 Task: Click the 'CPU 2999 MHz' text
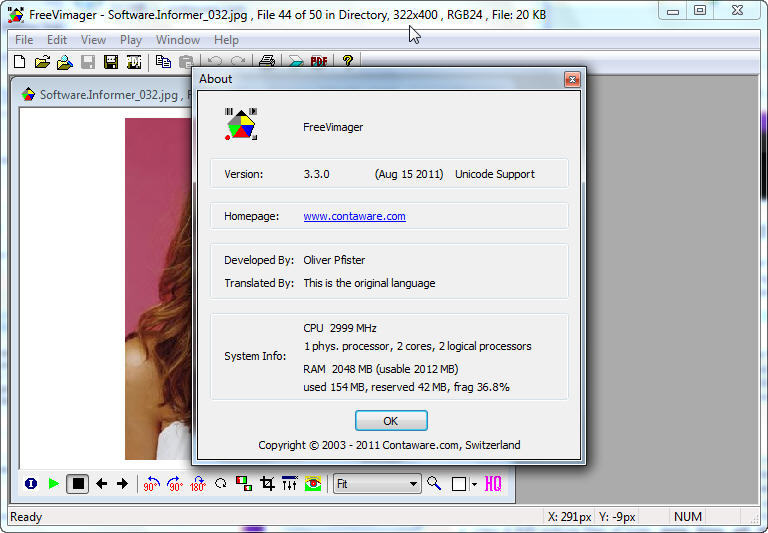coord(340,328)
